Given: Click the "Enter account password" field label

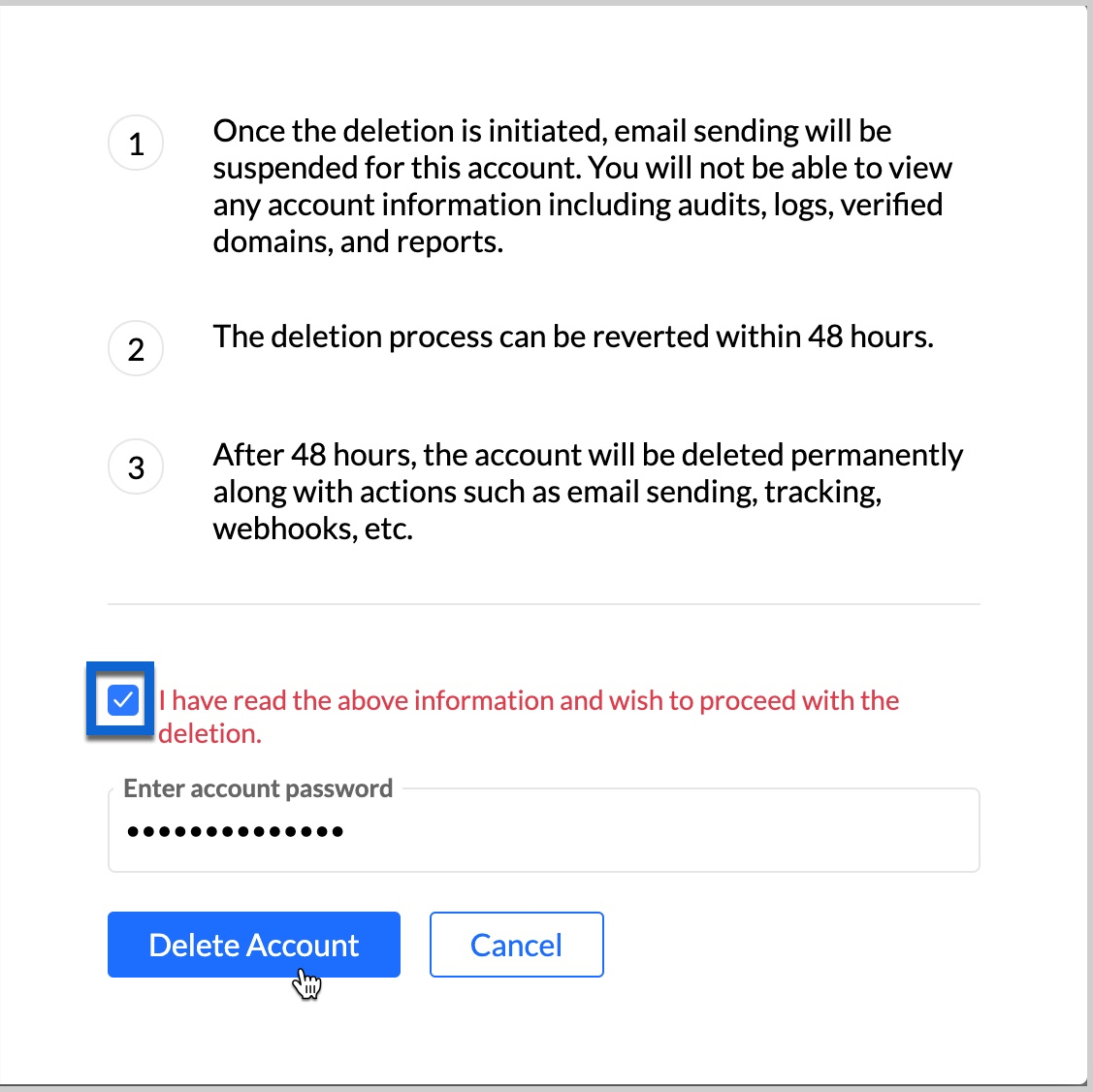Looking at the screenshot, I should [x=258, y=788].
